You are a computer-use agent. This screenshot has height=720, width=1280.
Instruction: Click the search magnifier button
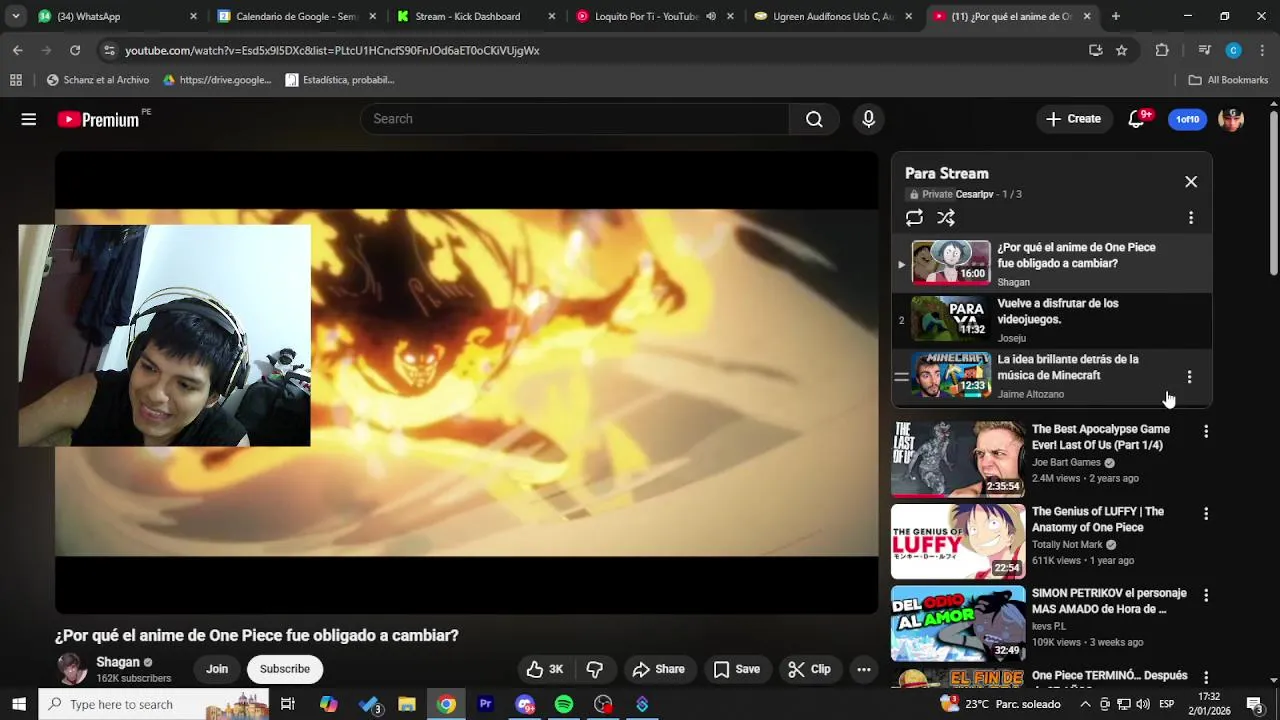click(x=814, y=119)
